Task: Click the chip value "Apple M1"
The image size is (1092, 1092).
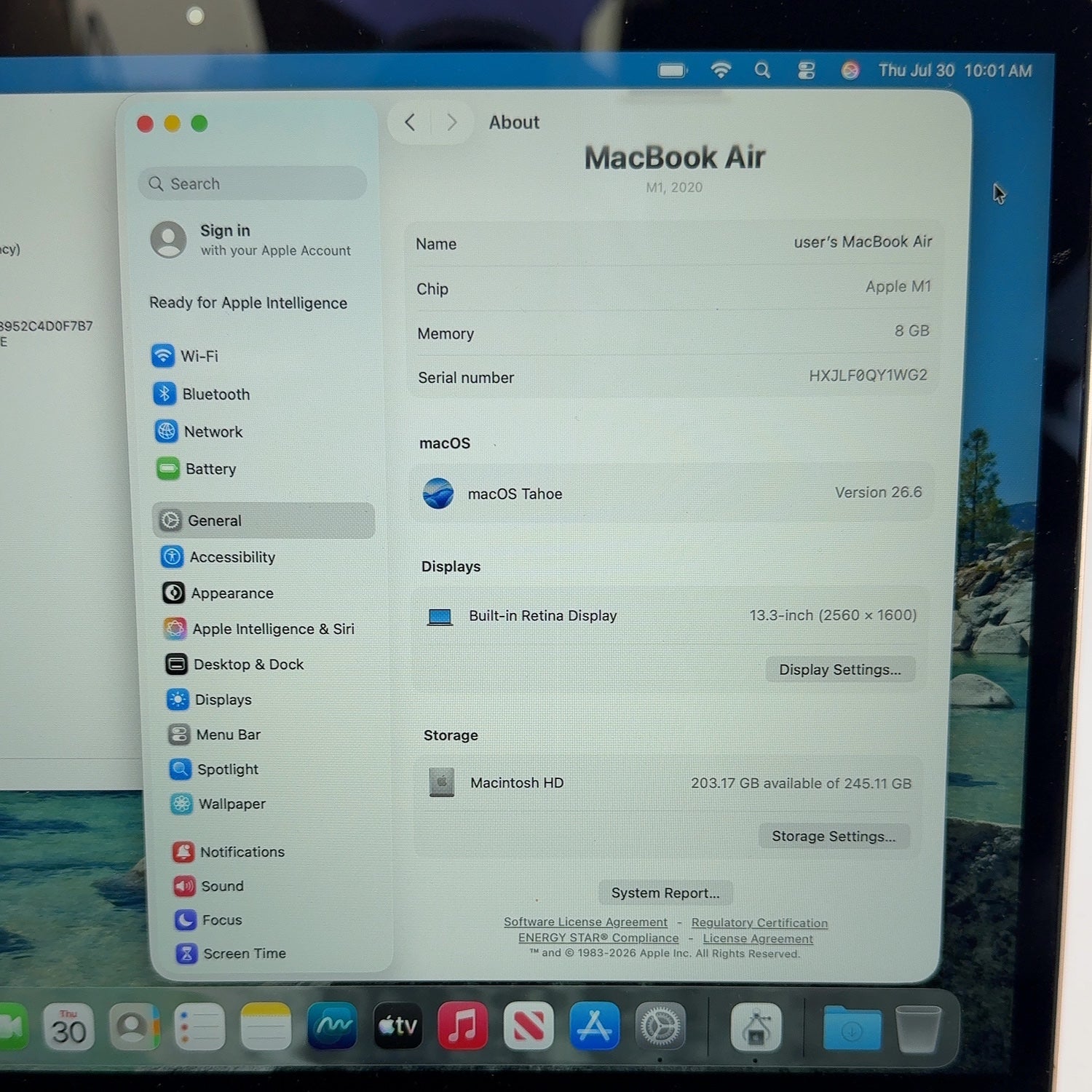Action: click(x=898, y=287)
